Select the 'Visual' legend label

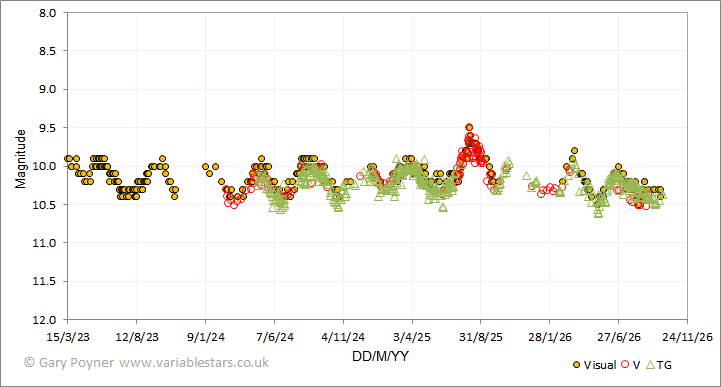600,365
